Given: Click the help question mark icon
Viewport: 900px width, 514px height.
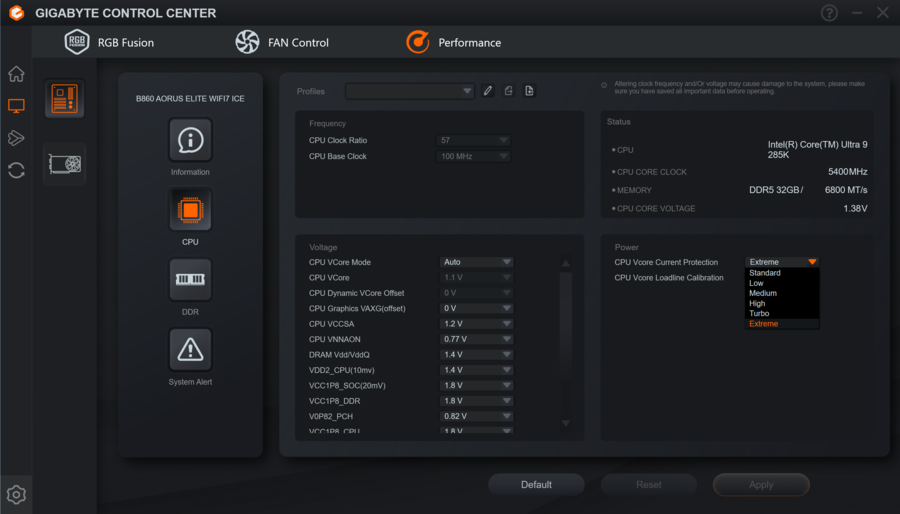Looking at the screenshot, I should 829,13.
